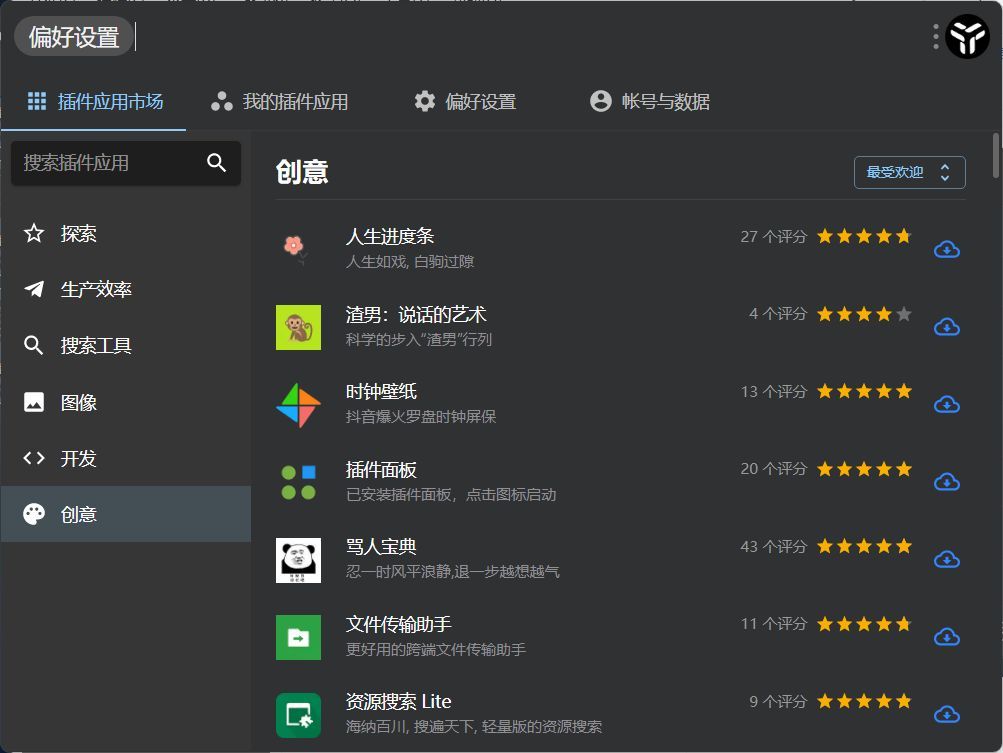This screenshot has height=753, width=1003.
Task: Click the 4 个评分 rating count
Action: [778, 314]
